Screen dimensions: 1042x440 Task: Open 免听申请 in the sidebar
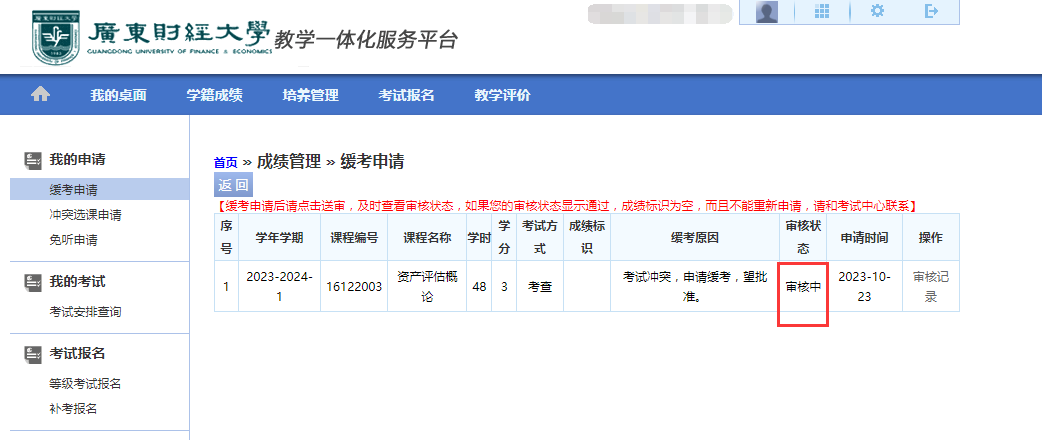click(x=73, y=240)
